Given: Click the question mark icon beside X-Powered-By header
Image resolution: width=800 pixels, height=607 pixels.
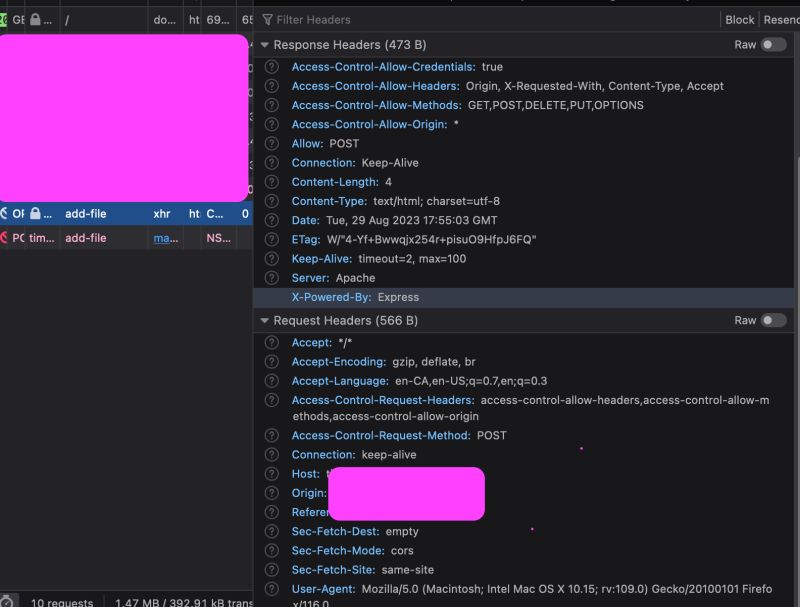Looking at the screenshot, I should point(271,297).
